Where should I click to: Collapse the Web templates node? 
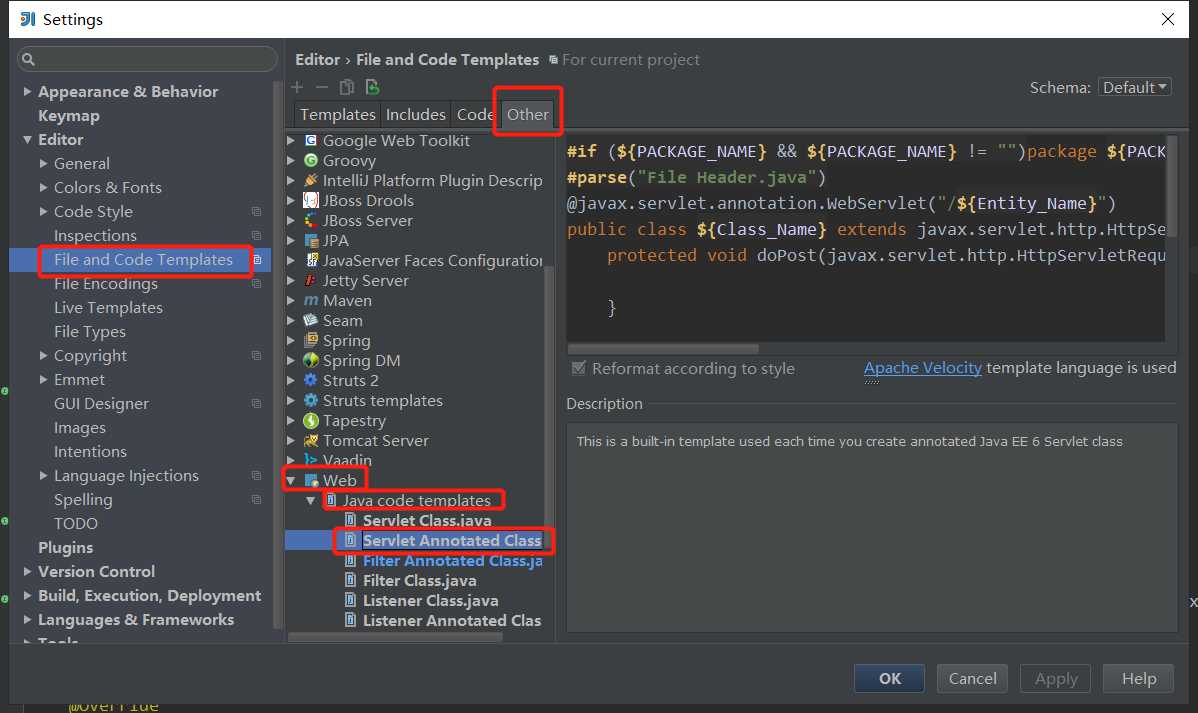291,480
